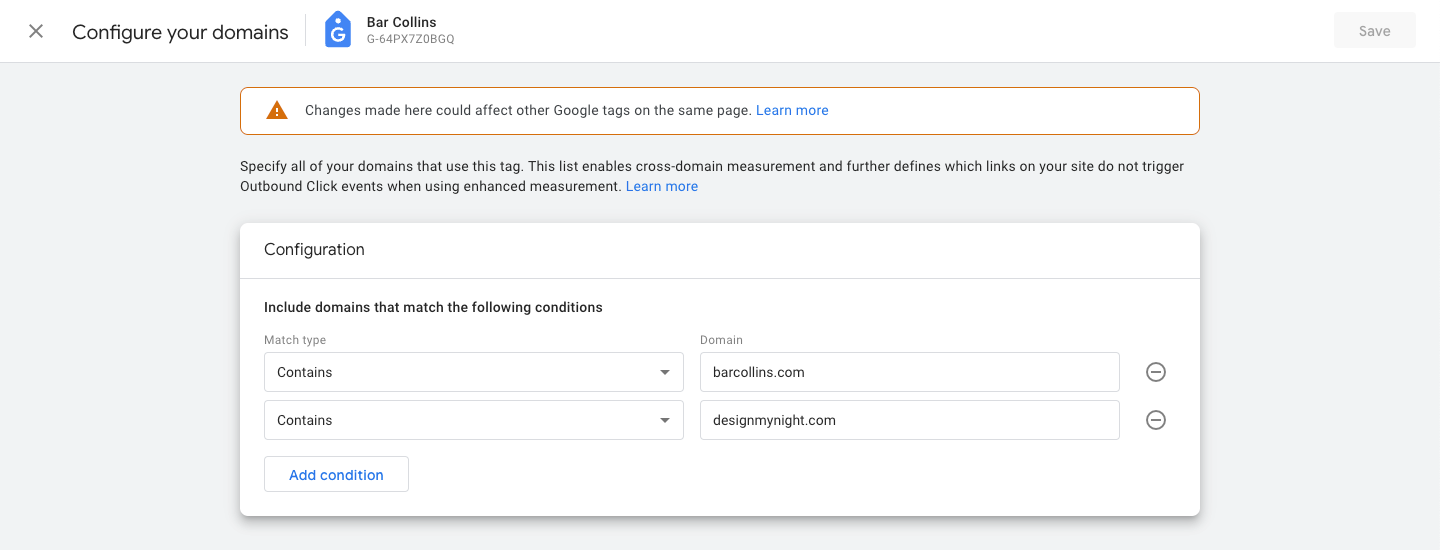The height and width of the screenshot is (550, 1440).
Task: Click the orange warning triangle icon
Action: (277, 111)
